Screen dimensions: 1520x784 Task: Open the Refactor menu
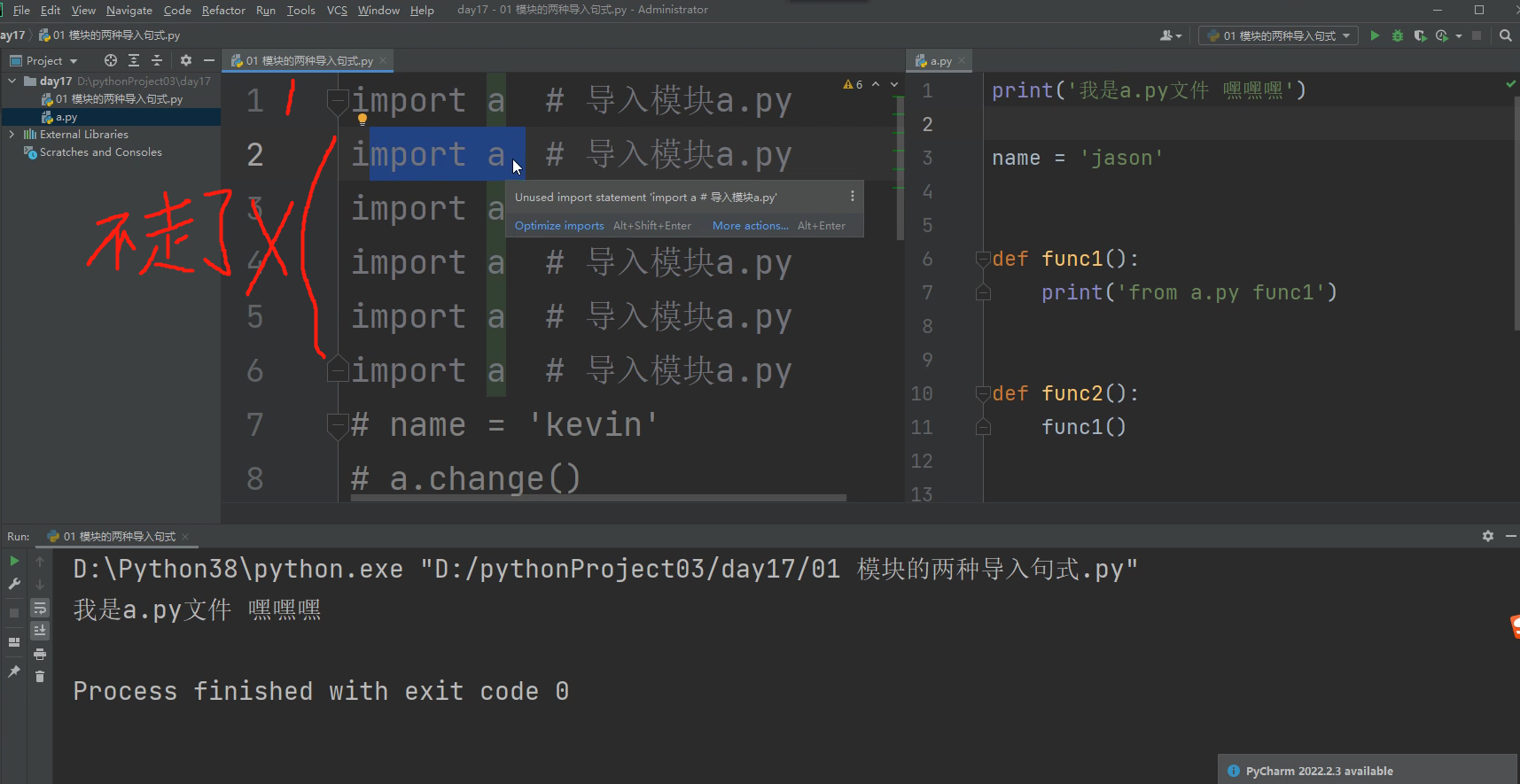point(223,11)
